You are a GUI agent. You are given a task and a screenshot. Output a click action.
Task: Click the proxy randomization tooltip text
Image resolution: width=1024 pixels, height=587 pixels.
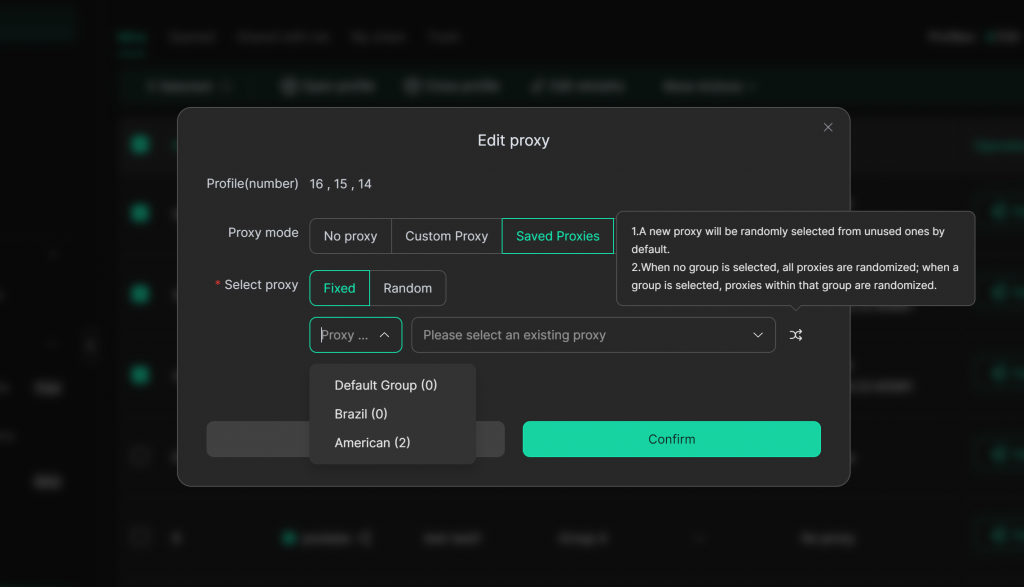tap(795, 258)
